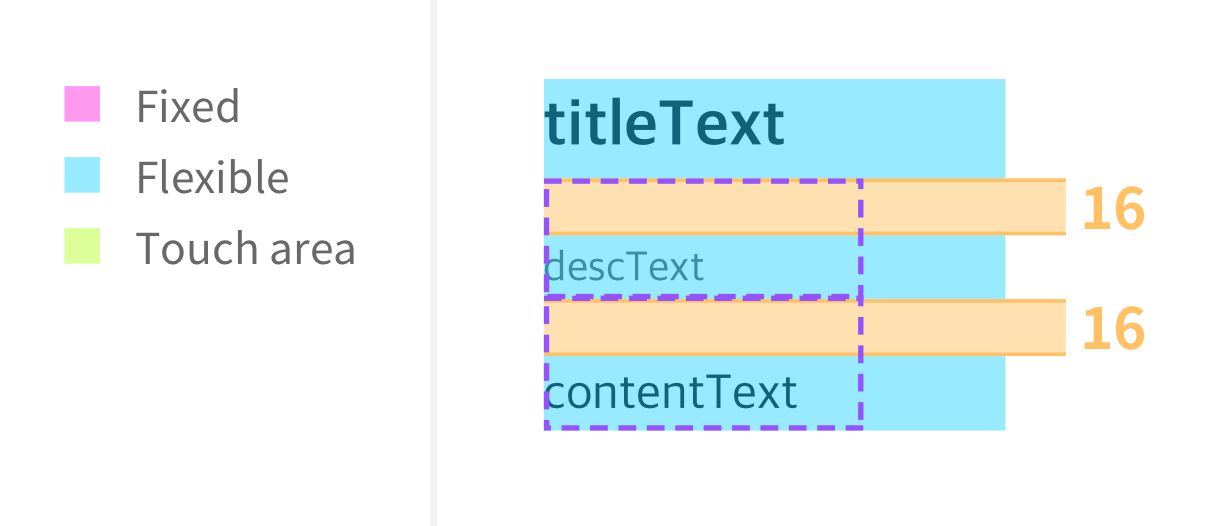This screenshot has height=526, width=1228.
Task: Pick the green Touch area swatch
Action: (x=82, y=246)
